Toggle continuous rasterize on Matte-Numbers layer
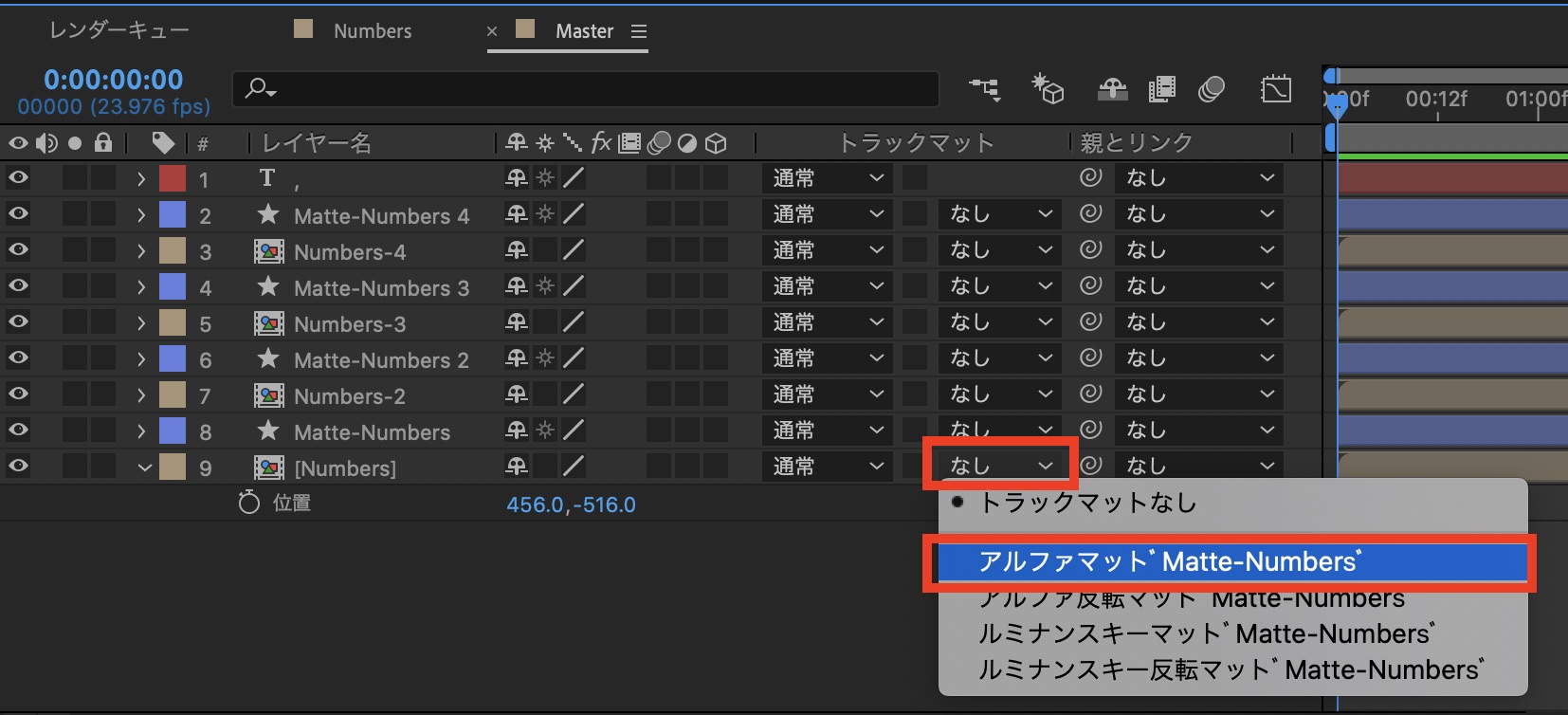This screenshot has width=1568, height=715. [x=545, y=431]
